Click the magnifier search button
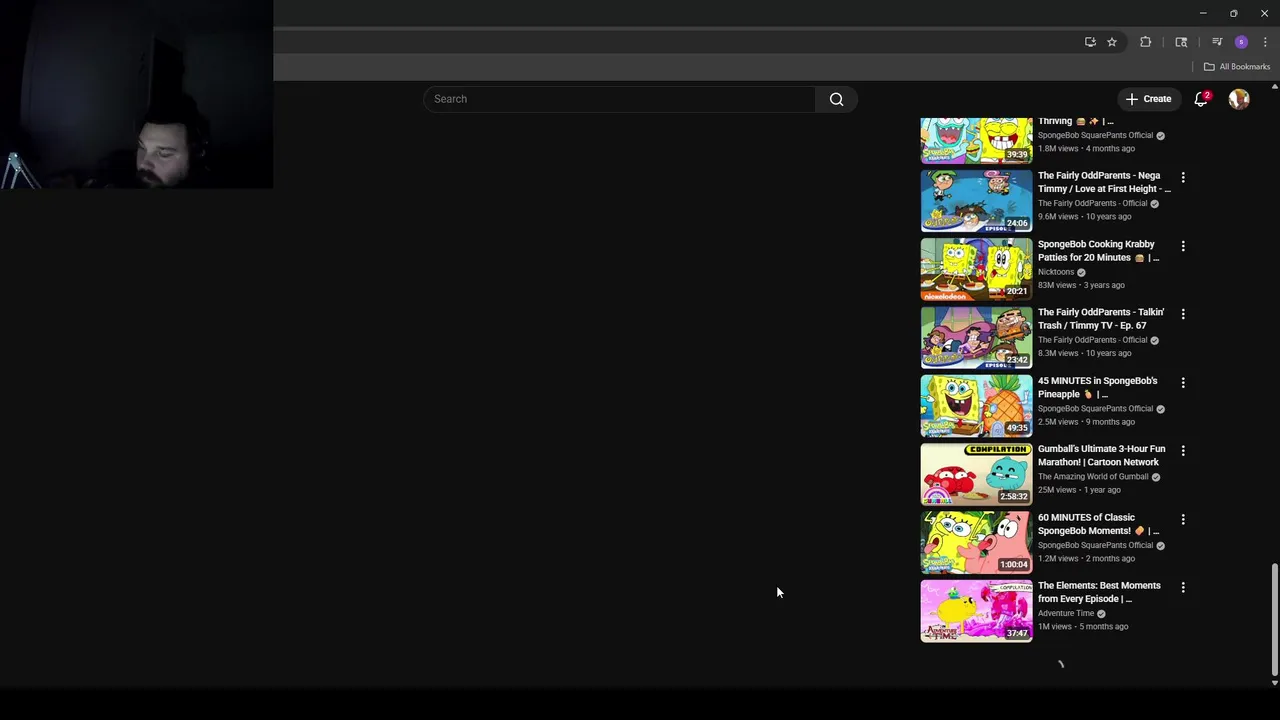The width and height of the screenshot is (1280, 720). click(837, 99)
